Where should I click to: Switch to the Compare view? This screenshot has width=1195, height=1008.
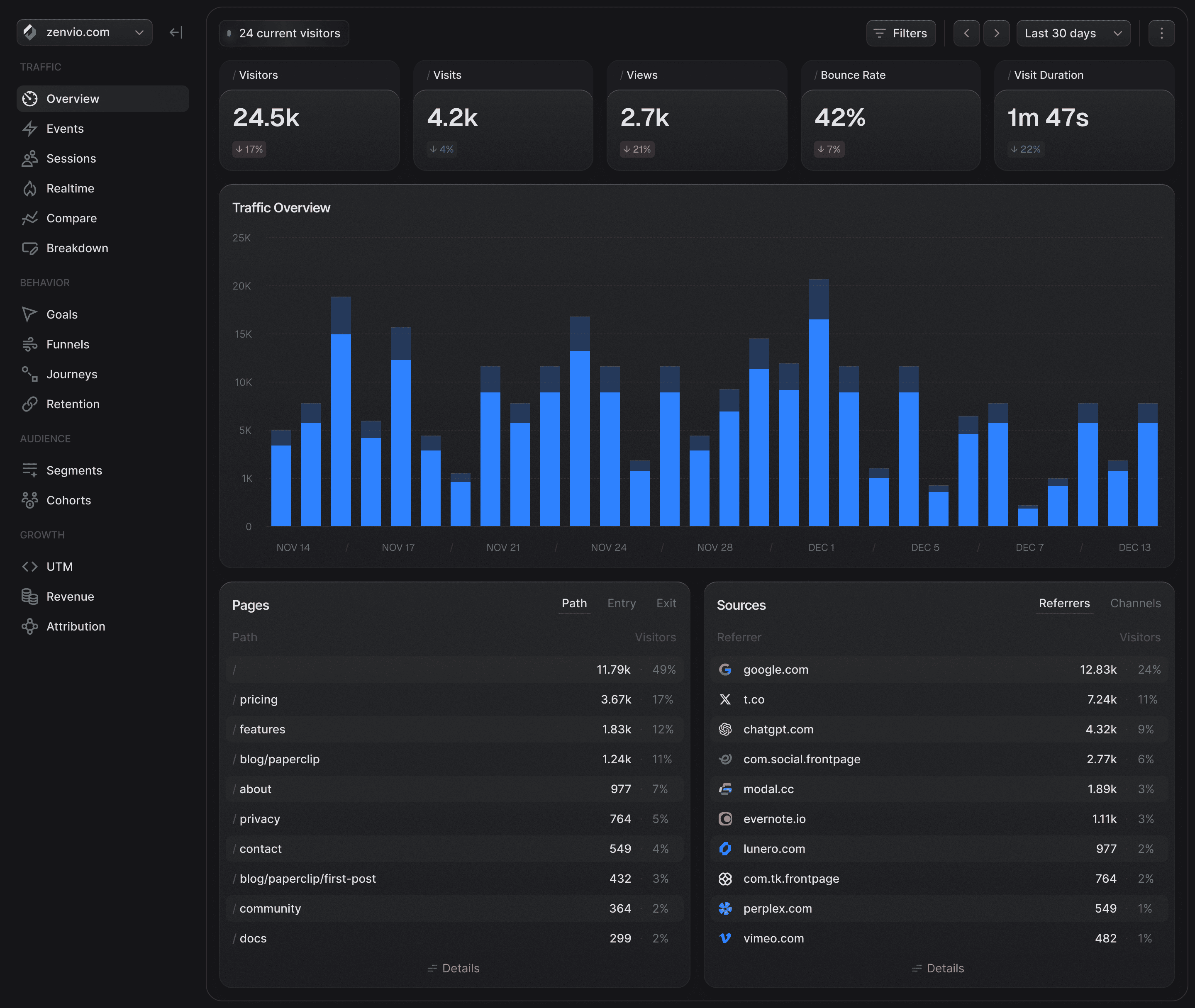pyautogui.click(x=71, y=218)
